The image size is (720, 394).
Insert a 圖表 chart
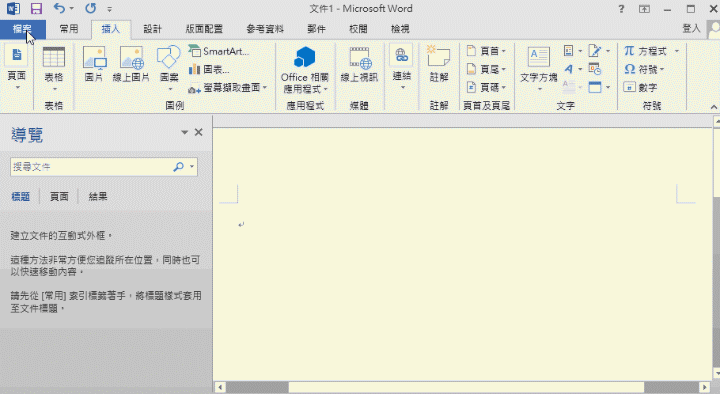pyautogui.click(x=209, y=69)
